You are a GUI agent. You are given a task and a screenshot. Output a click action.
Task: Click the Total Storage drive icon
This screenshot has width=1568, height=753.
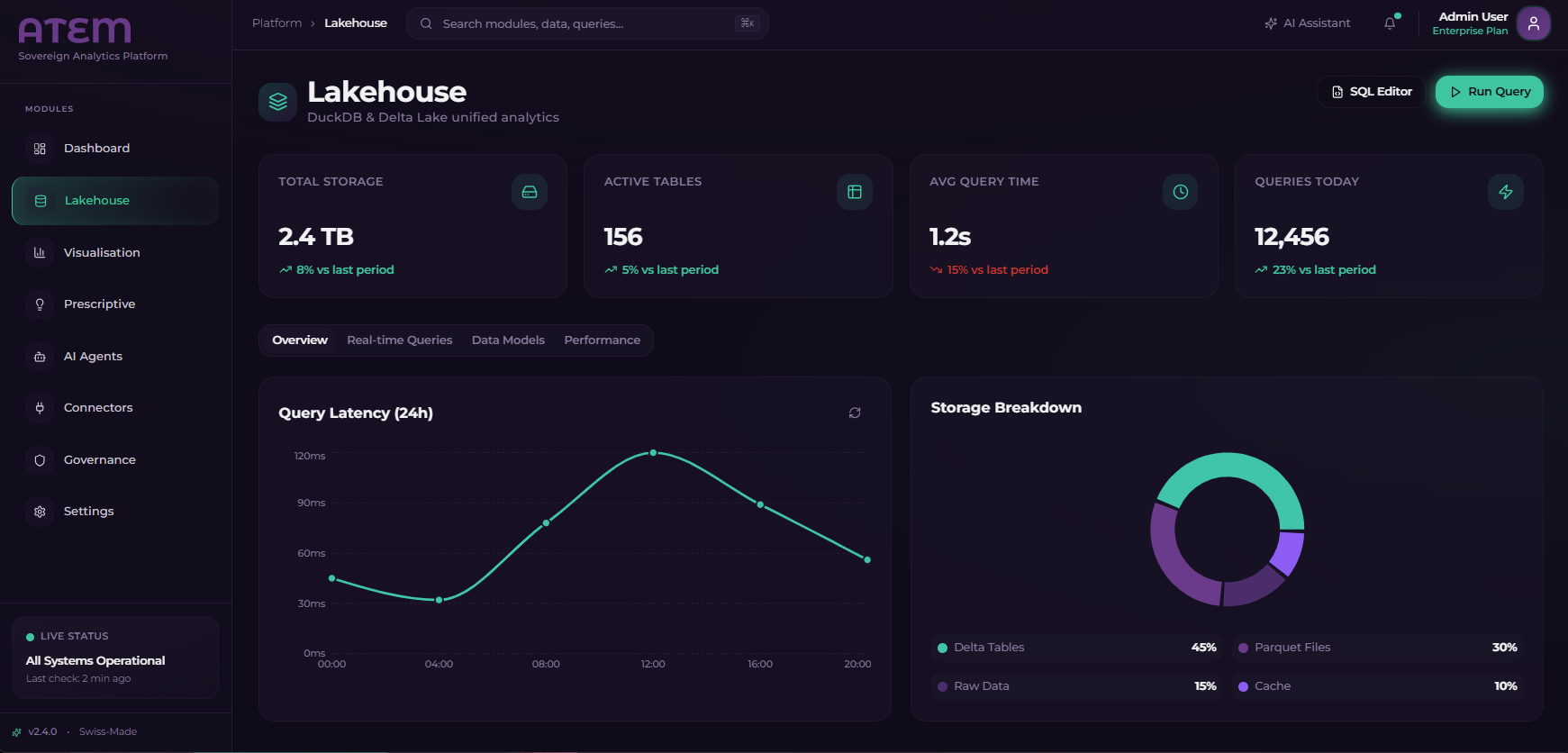pos(530,192)
